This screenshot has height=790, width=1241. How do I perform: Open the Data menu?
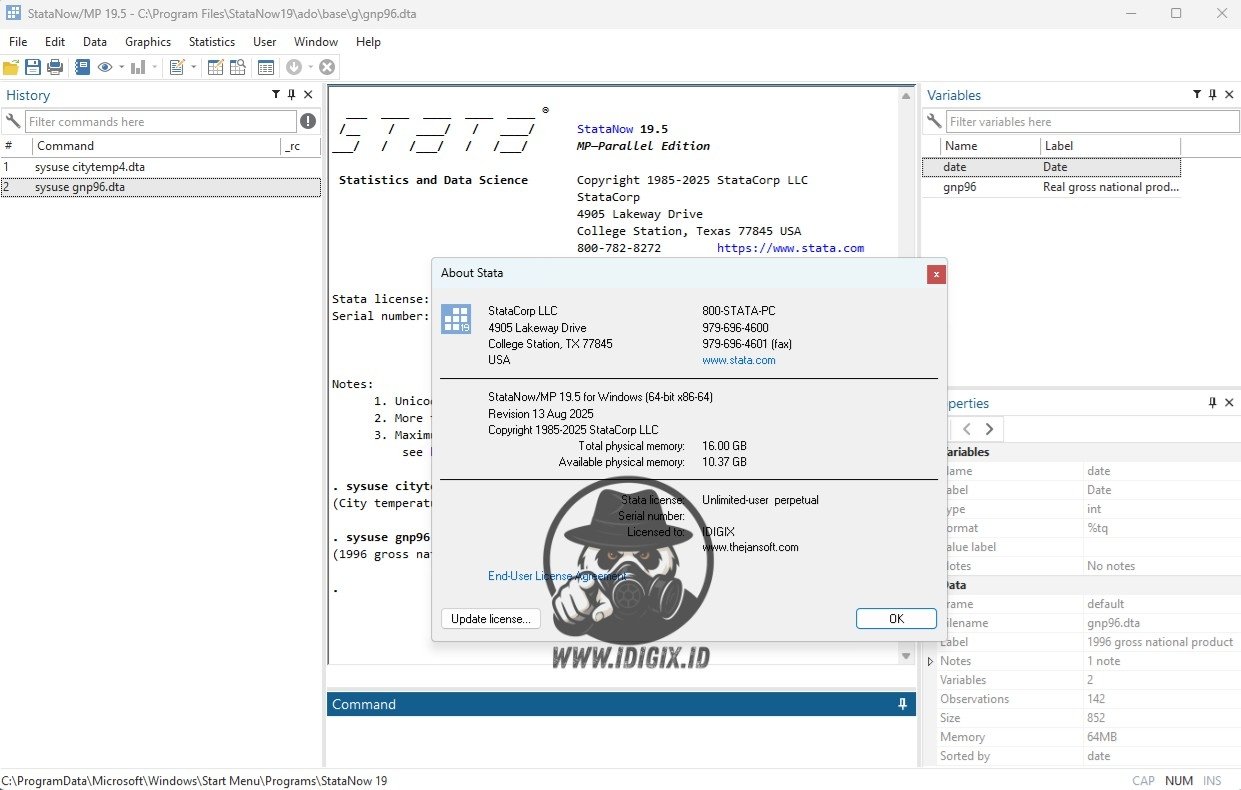point(95,42)
